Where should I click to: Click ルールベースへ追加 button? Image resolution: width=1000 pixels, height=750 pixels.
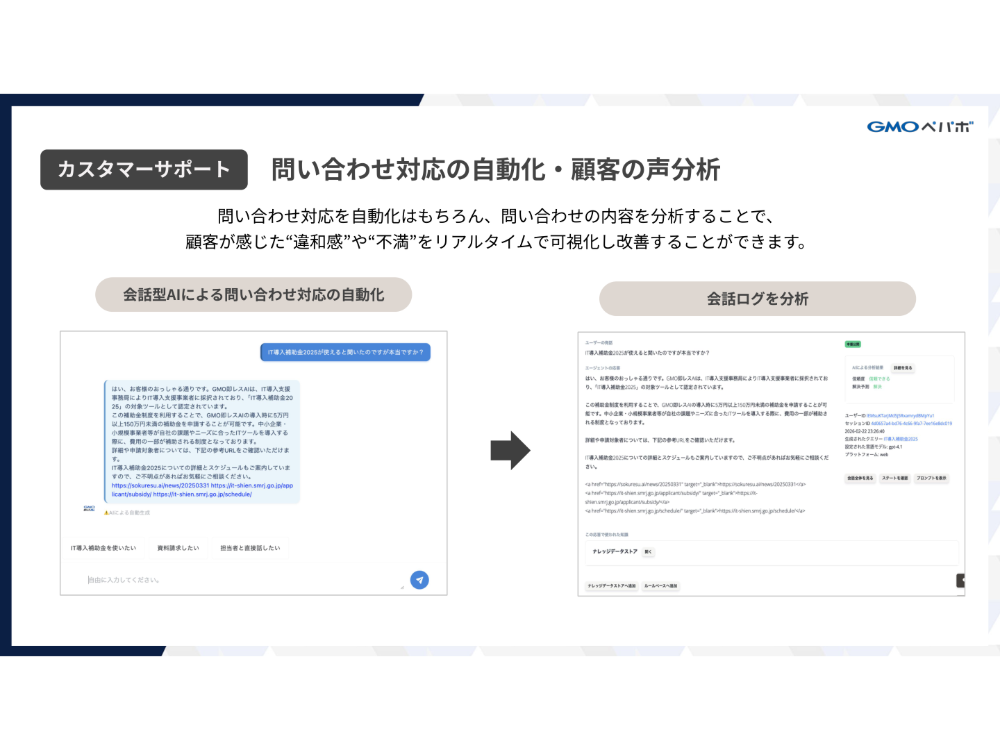pos(660,585)
